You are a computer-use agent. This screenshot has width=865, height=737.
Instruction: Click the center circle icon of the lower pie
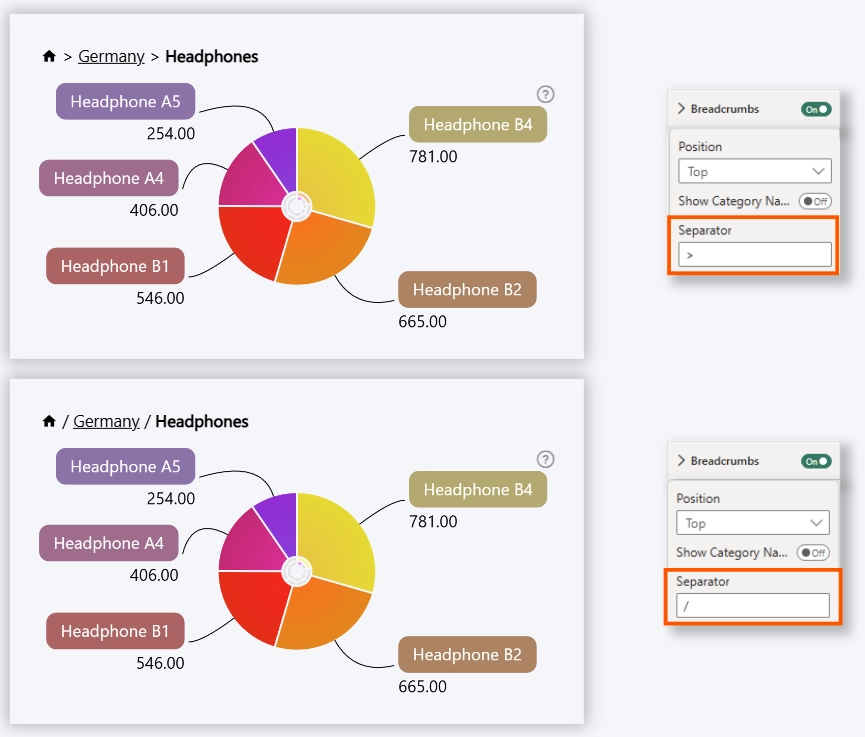tap(296, 571)
